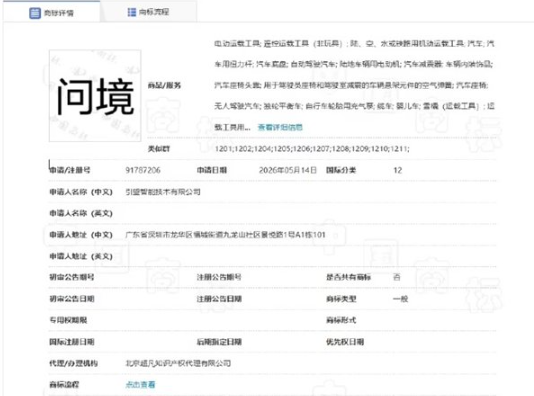Click the 商标详情 tab icon
The height and width of the screenshot is (396, 534).
[35, 13]
